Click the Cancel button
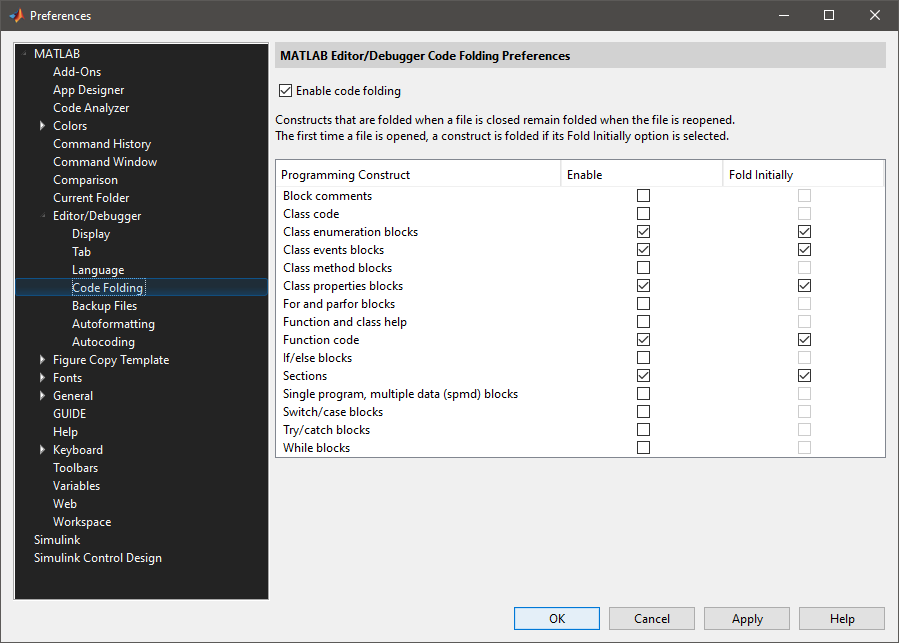This screenshot has width=899, height=643. [652, 618]
